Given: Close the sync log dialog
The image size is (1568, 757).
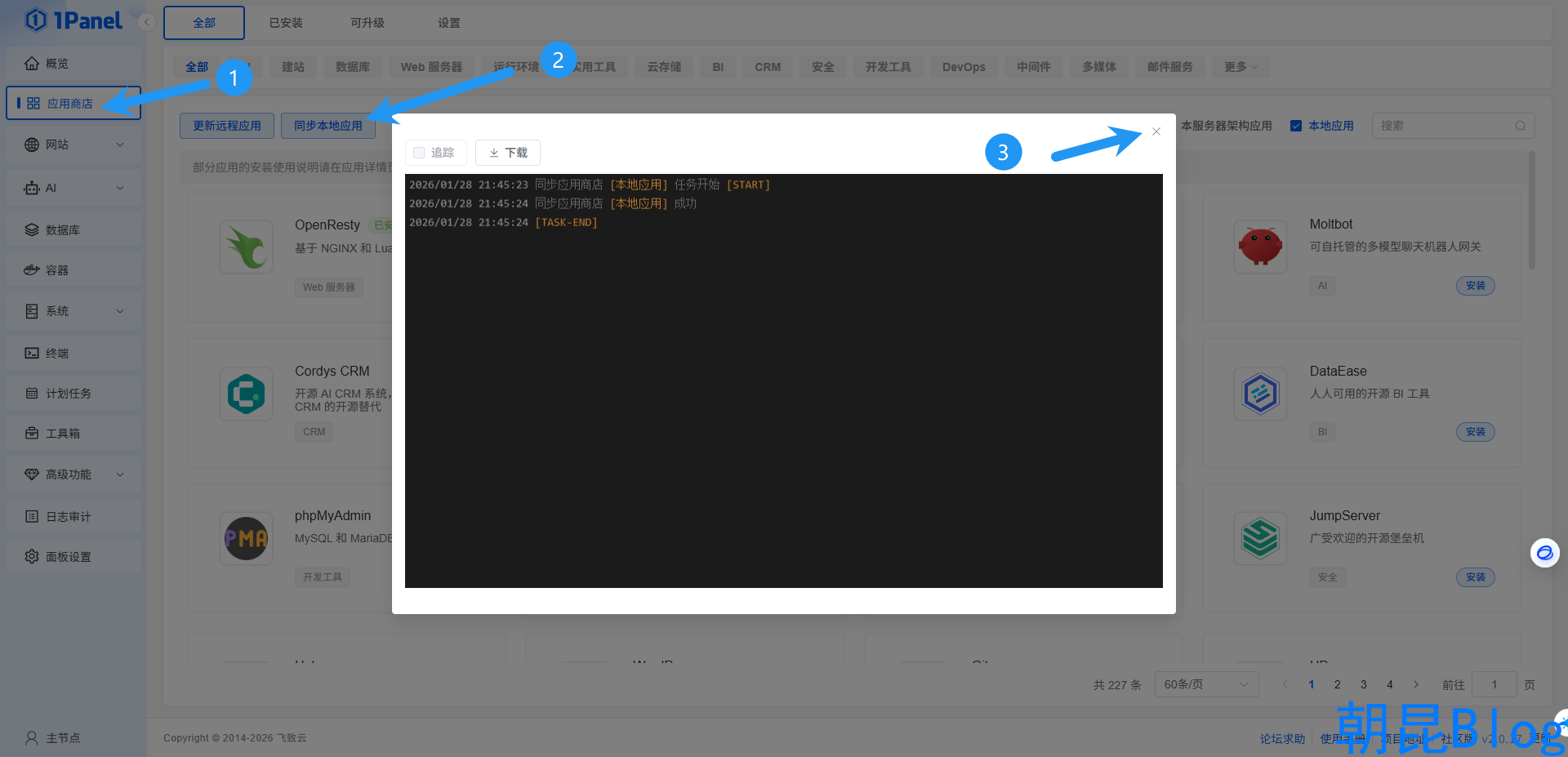Looking at the screenshot, I should click(1156, 131).
